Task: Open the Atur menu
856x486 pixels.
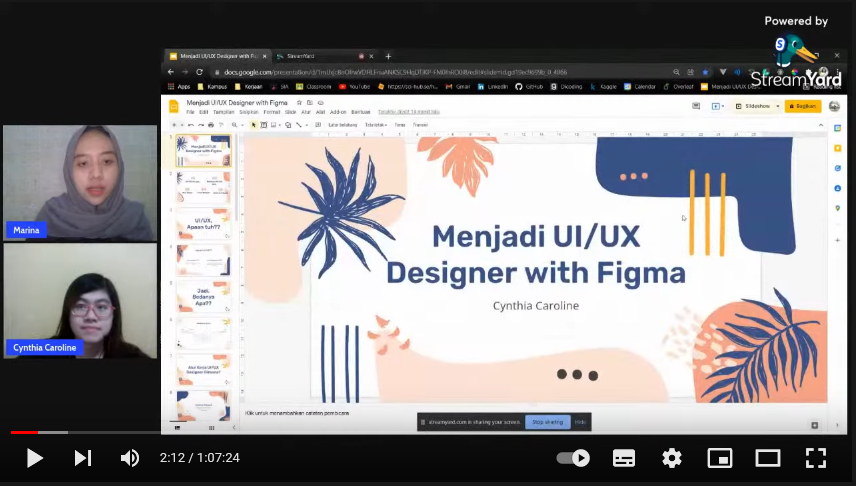Action: pos(306,112)
